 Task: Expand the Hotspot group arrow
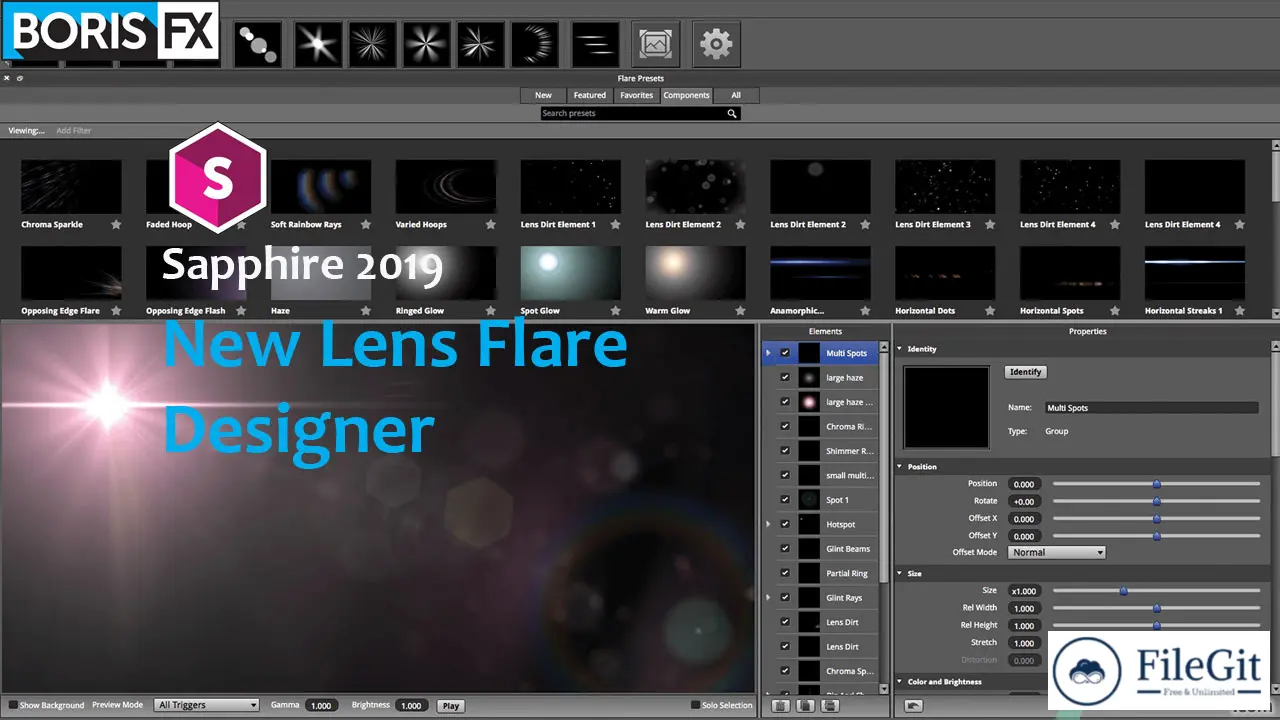(768, 524)
